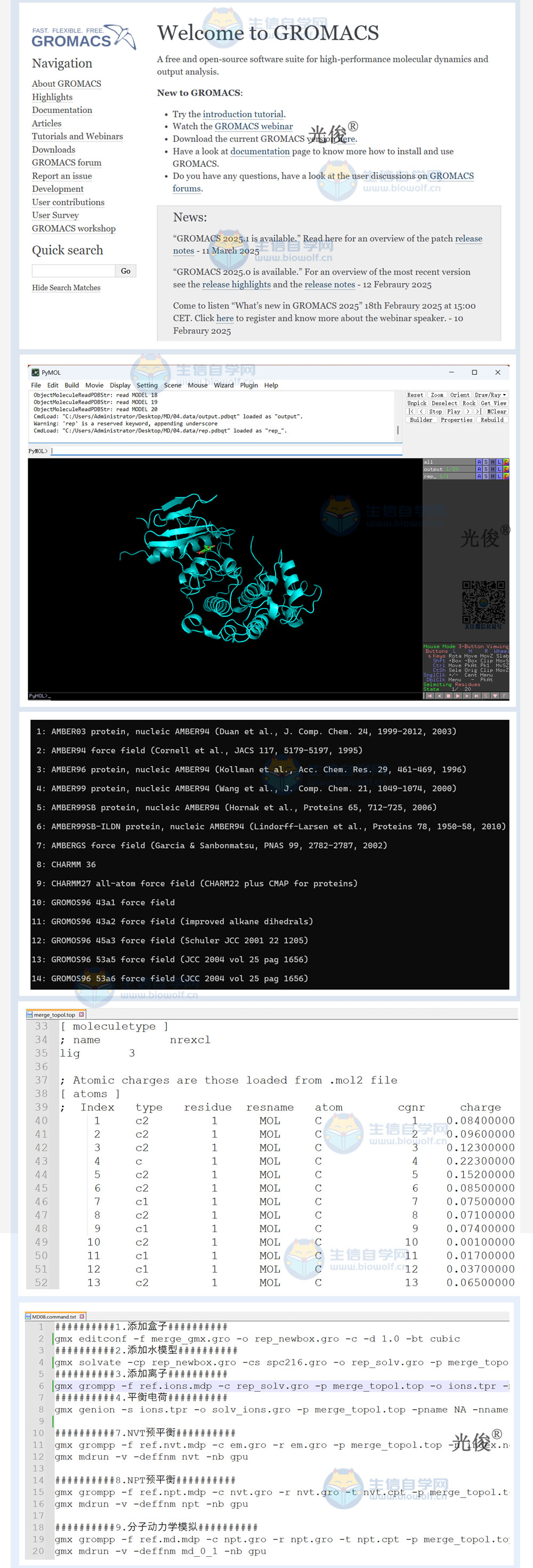This screenshot has width=533, height=1568.
Task: Open the L label menu for the output object
Action: [x=499, y=469]
